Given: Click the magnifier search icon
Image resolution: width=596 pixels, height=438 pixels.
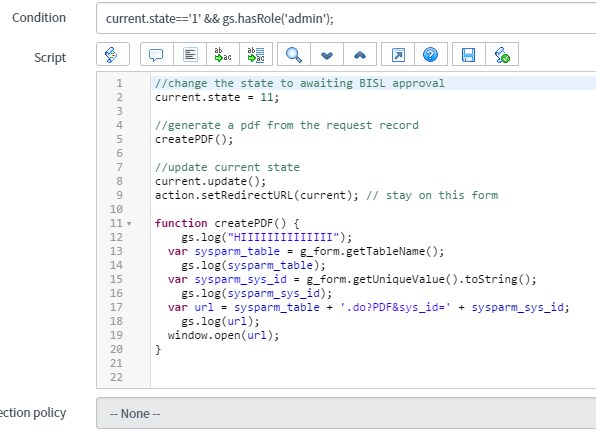Looking at the screenshot, I should coord(294,54).
